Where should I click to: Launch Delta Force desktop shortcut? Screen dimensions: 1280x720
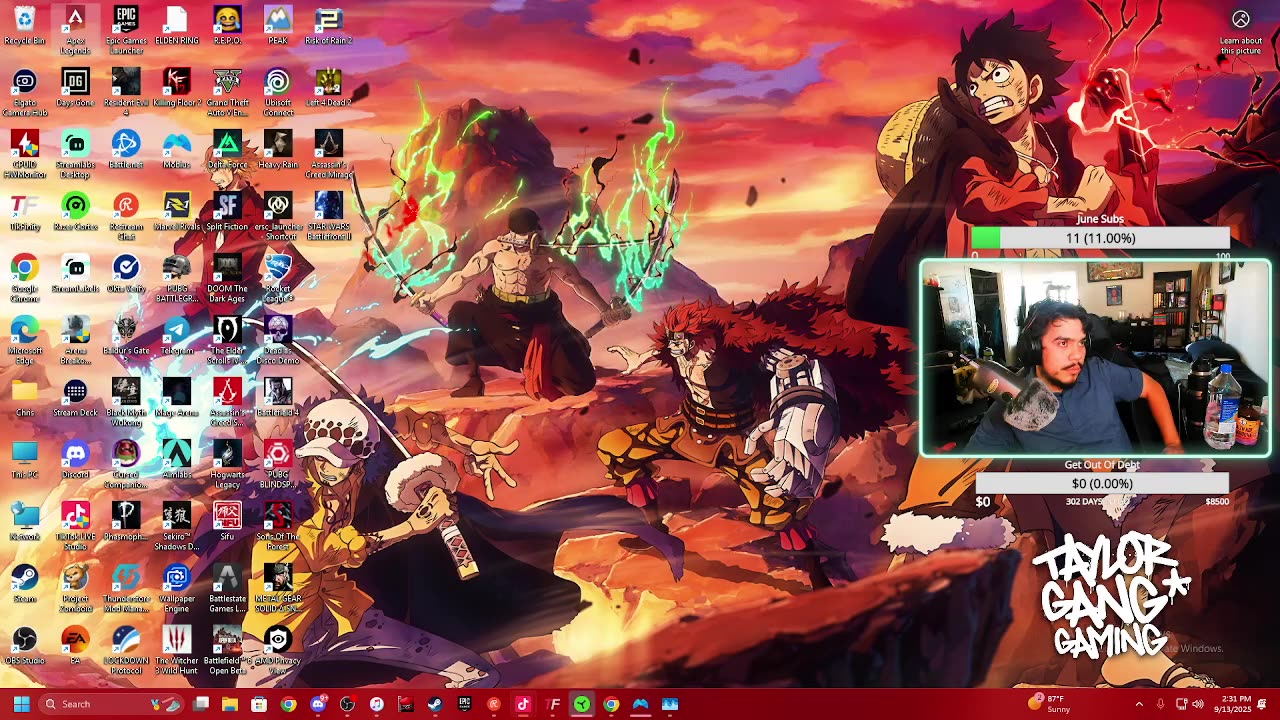click(227, 151)
